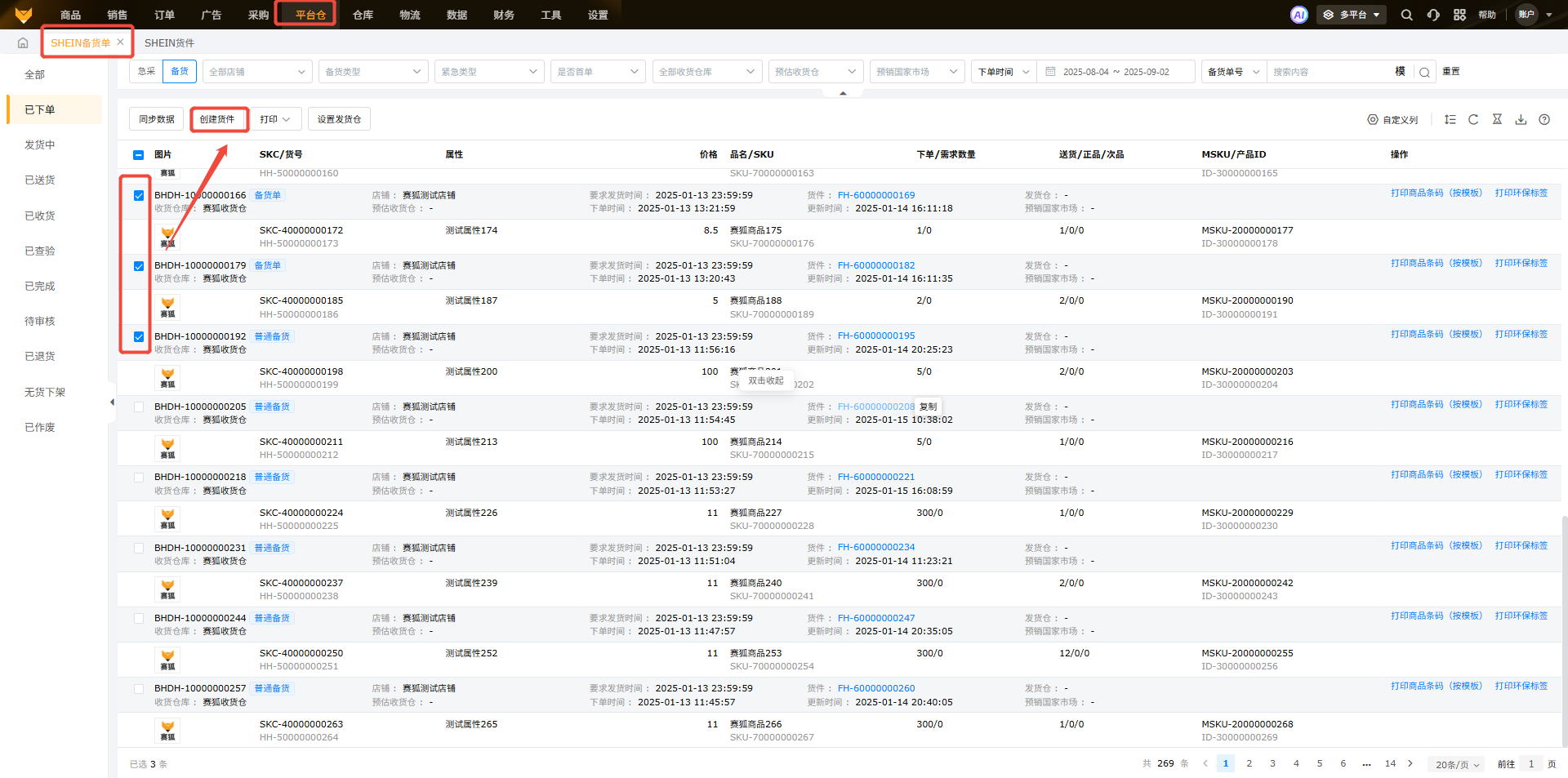Switch to the SHEIN货件 tab

(x=169, y=42)
